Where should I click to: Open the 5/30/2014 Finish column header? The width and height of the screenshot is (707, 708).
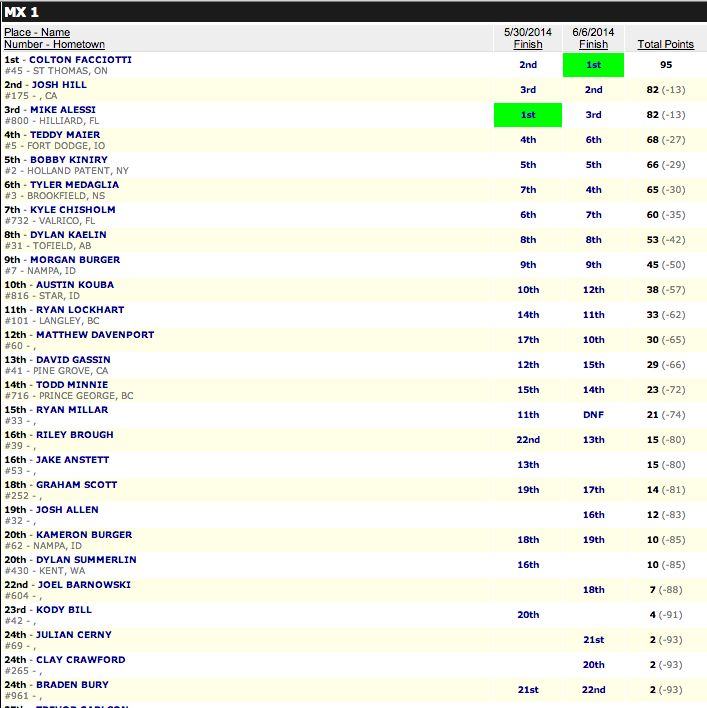pyautogui.click(x=528, y=38)
